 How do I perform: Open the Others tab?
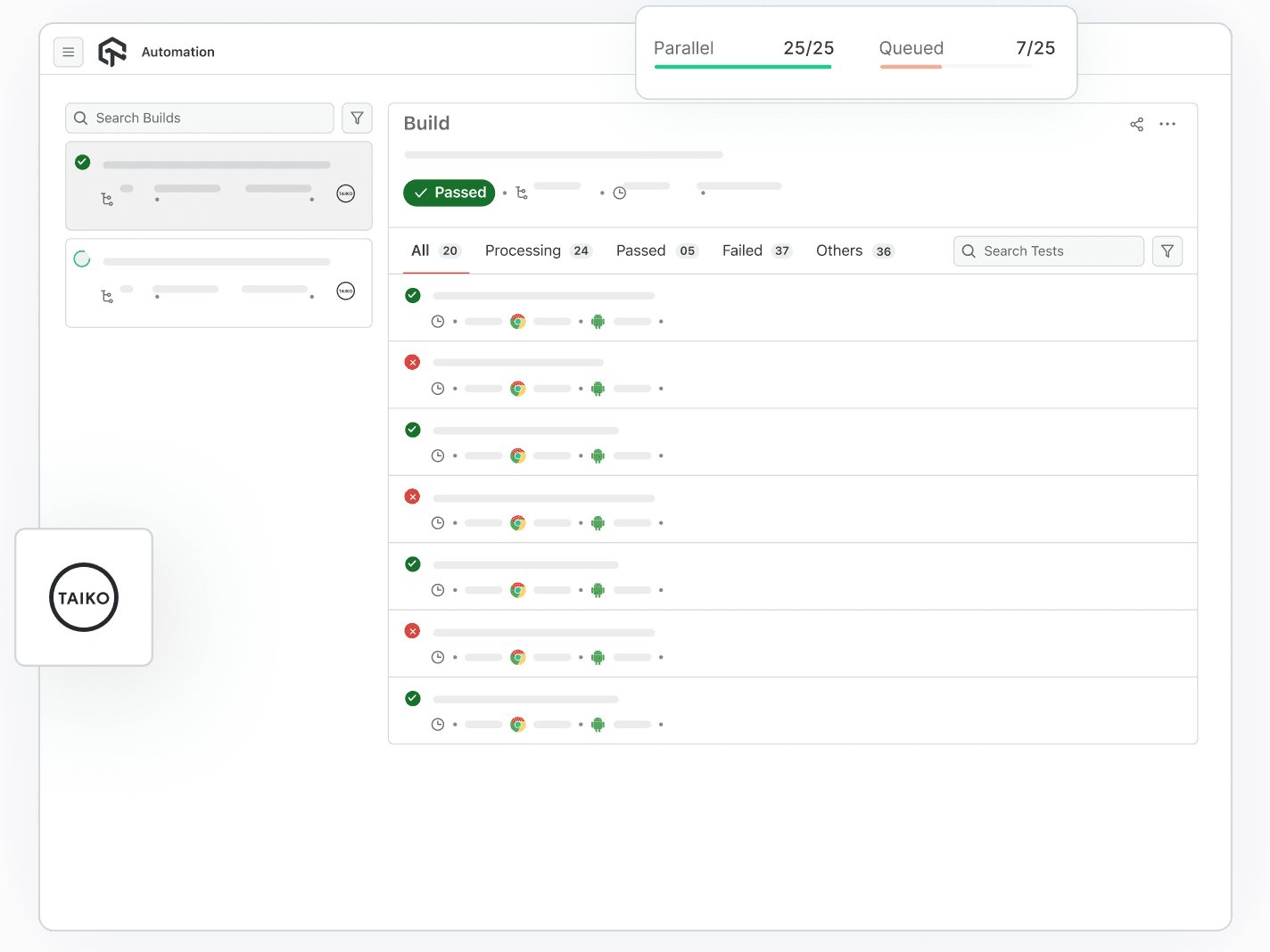tap(838, 250)
